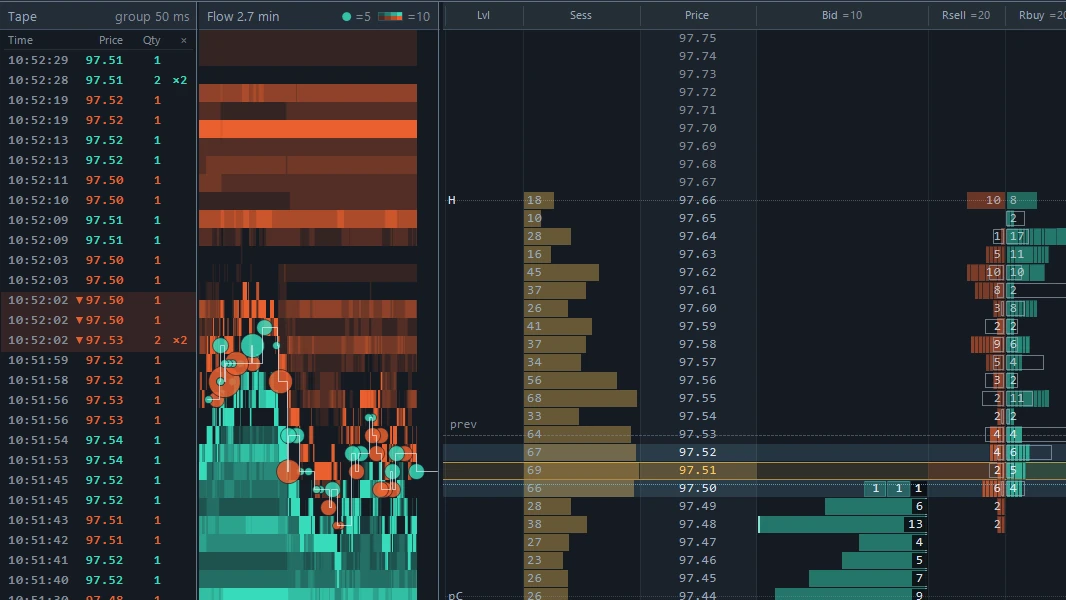Click the Rsell cell of 10 at 97.66
Screen dimensions: 1066x600
(986, 200)
